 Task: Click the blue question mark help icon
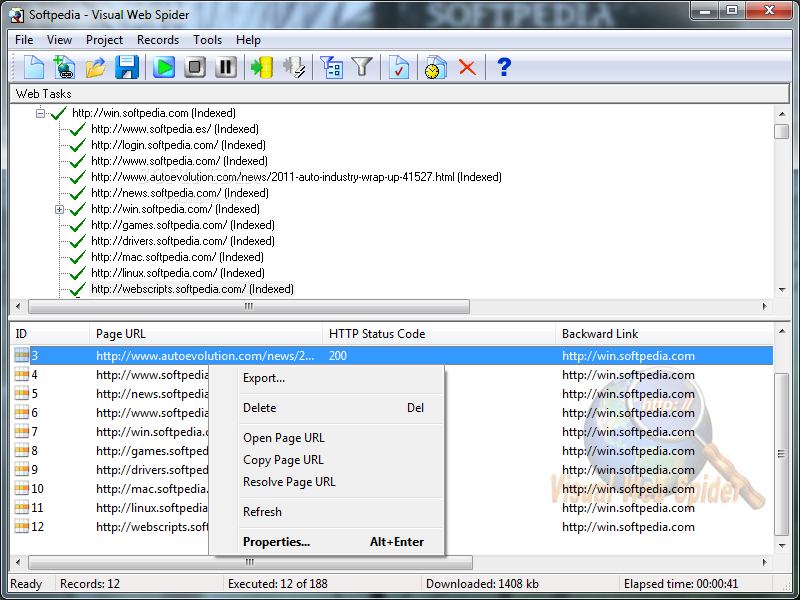coord(504,67)
